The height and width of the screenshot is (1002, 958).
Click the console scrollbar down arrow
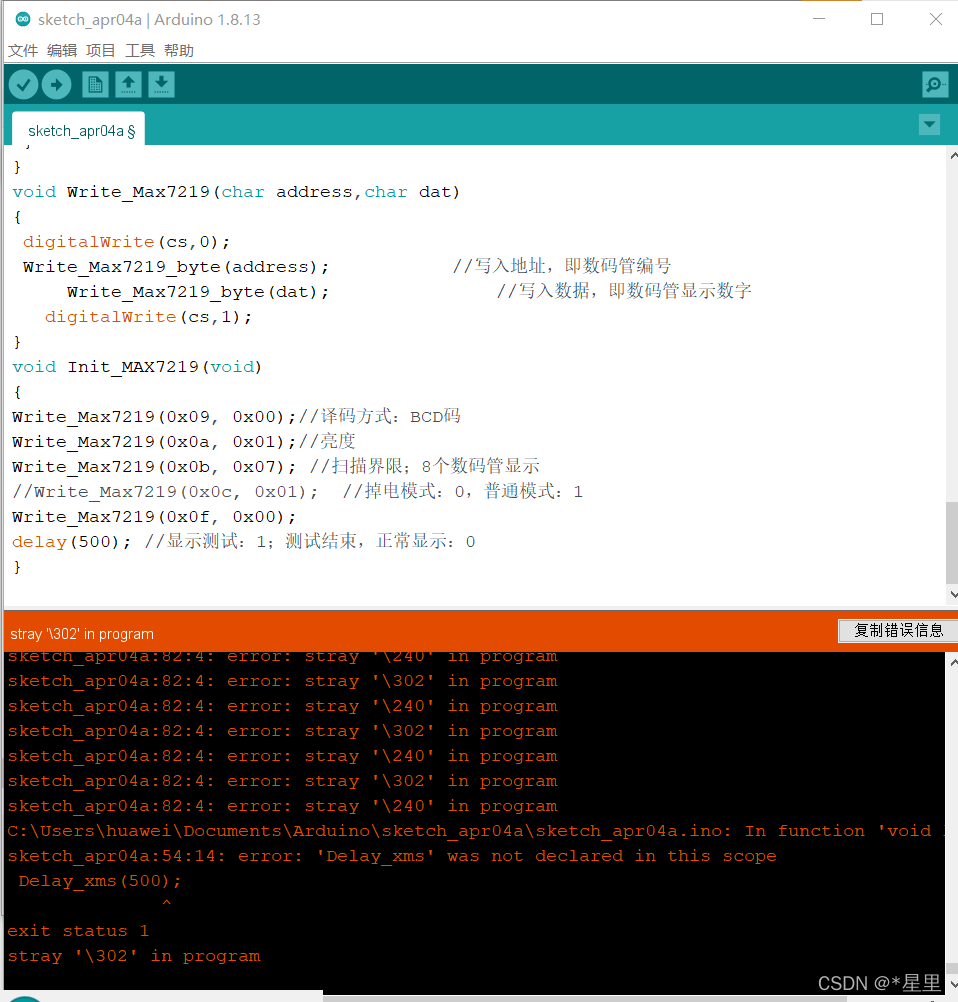[x=953, y=985]
